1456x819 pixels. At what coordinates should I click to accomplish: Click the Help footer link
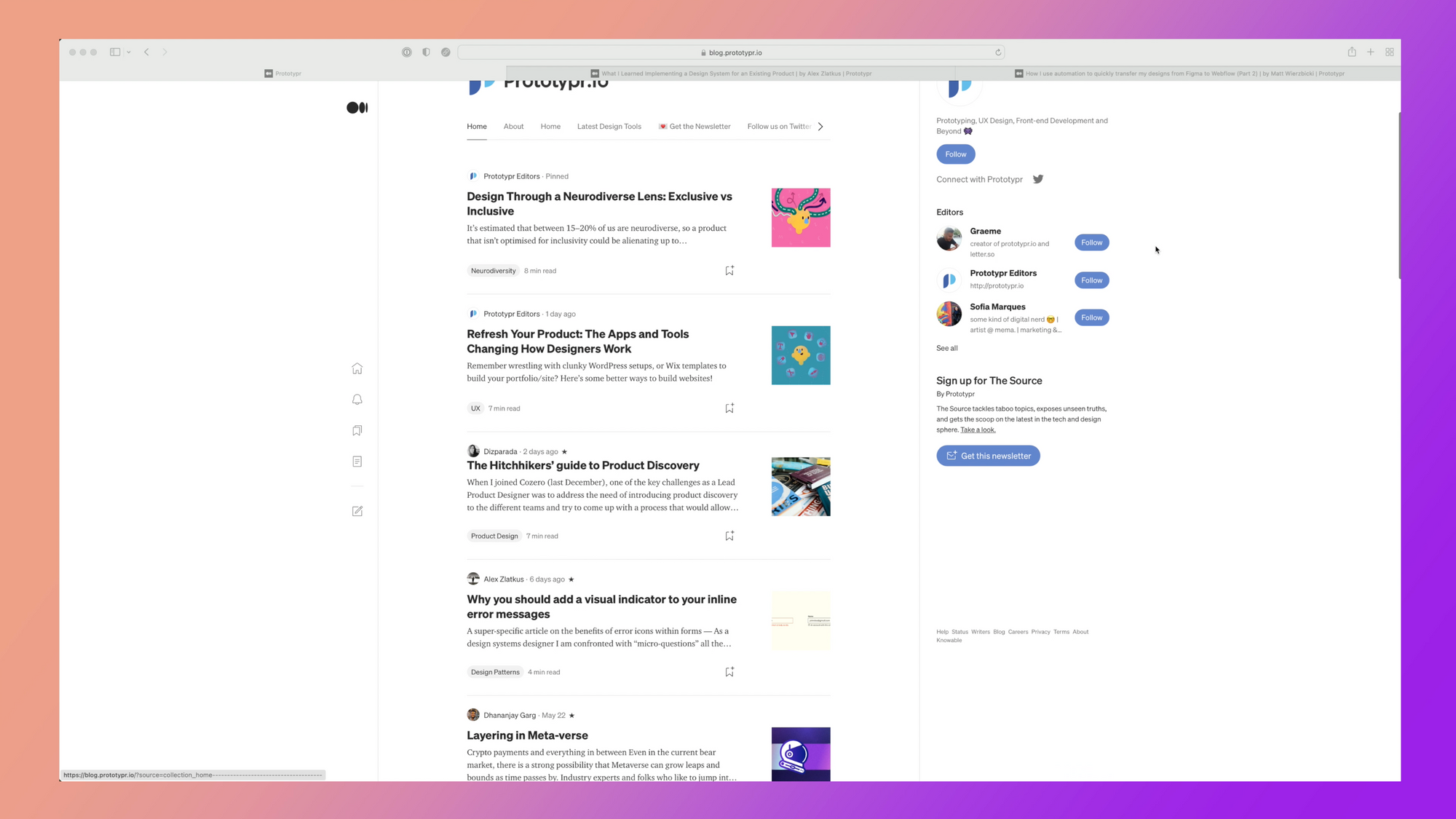point(942,632)
